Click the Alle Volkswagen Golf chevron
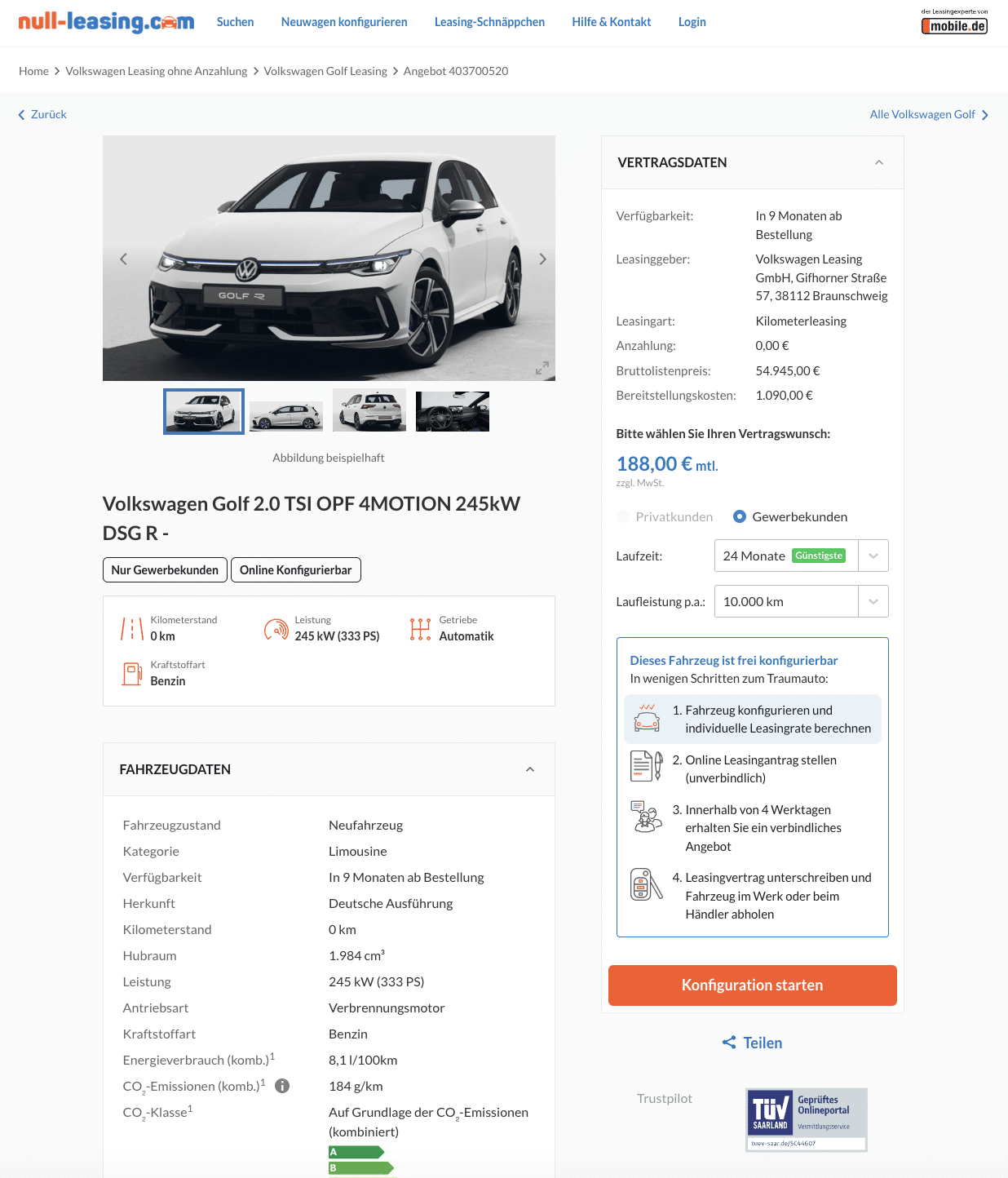Viewport: 1008px width, 1178px height. point(984,115)
